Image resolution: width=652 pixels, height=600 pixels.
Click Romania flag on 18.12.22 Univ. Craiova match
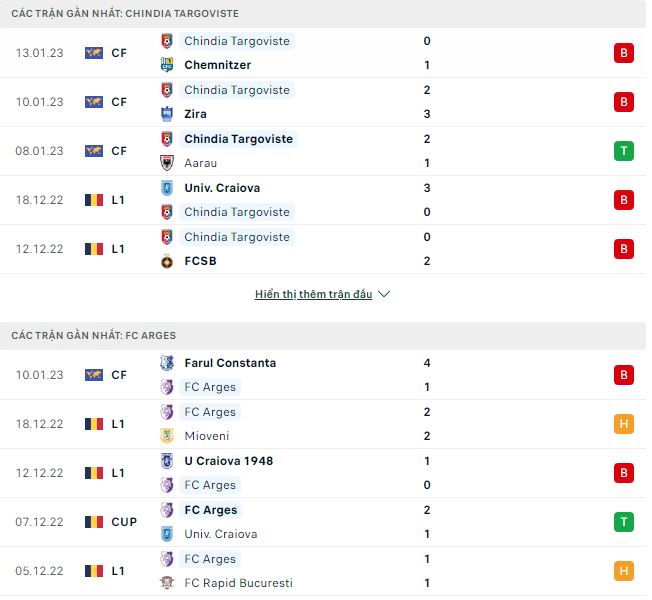[x=94, y=200]
